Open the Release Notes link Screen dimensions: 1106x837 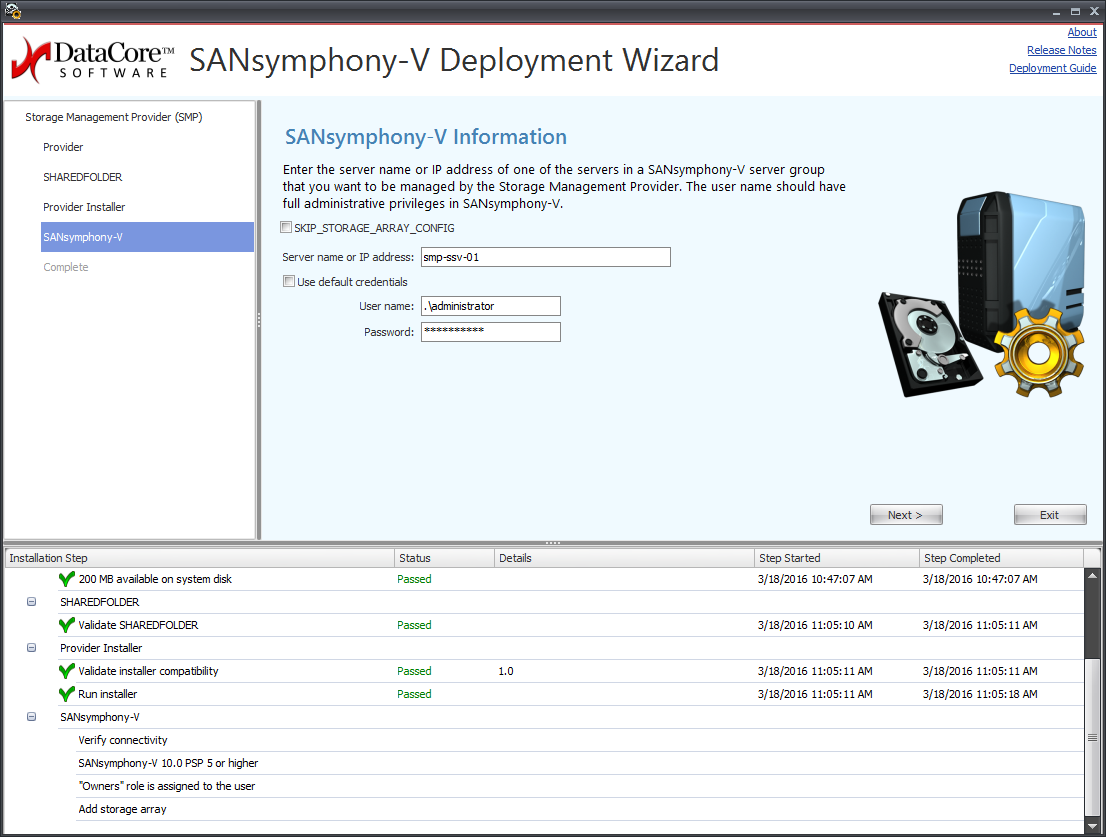[x=1061, y=50]
